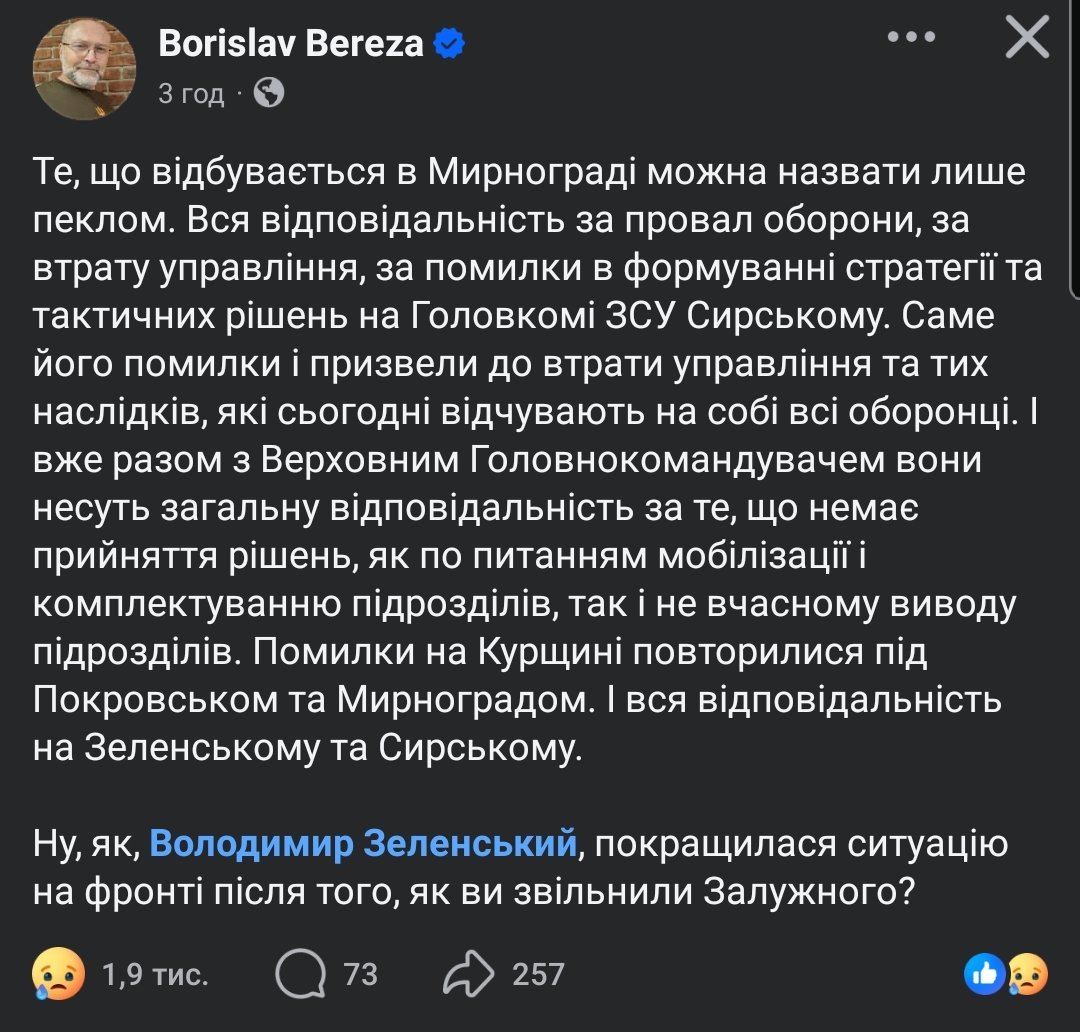Click the share arrow icon

coord(469,973)
